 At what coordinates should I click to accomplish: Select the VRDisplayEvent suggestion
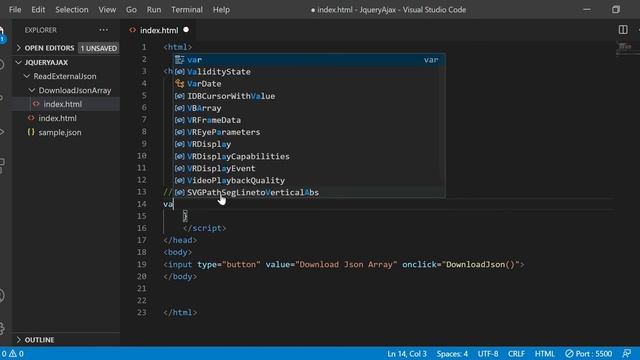point(309,168)
